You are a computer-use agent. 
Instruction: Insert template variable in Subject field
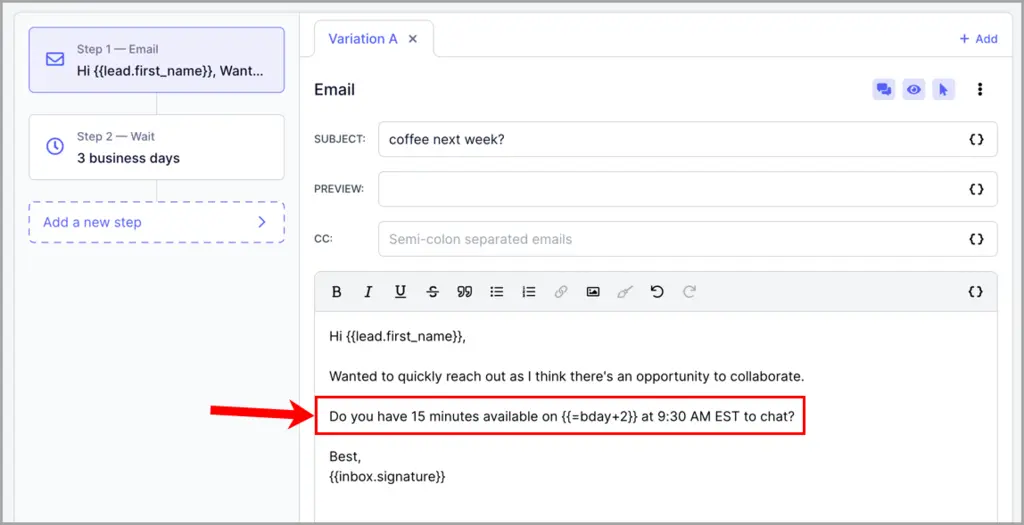click(x=976, y=139)
